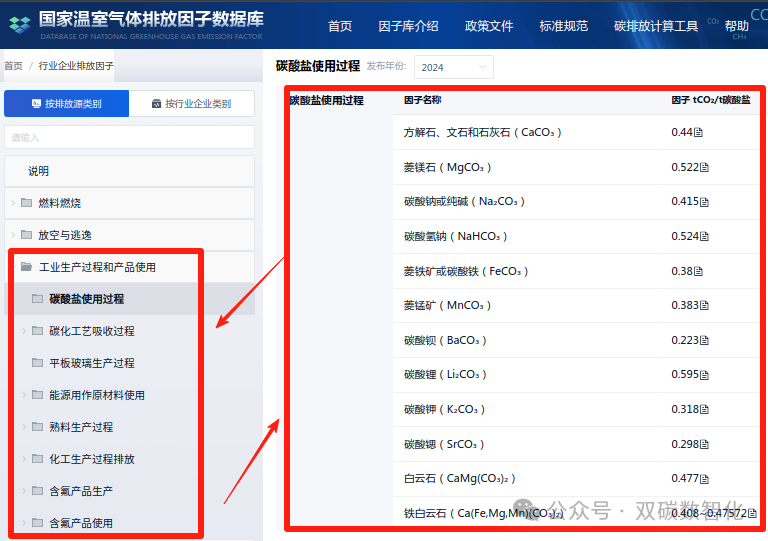Open detail icon for Na₂CO₃ 0.415 factor
This screenshot has width=768, height=541.
[705, 202]
